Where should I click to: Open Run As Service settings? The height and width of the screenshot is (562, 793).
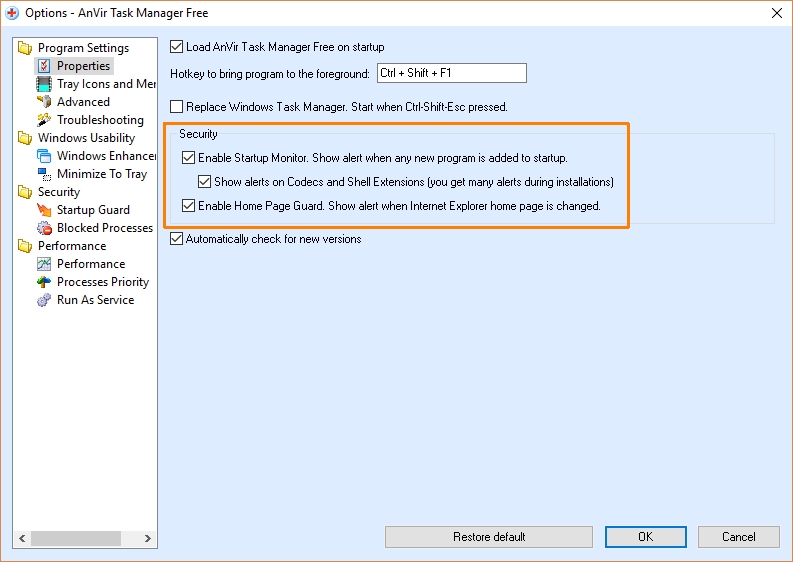pos(96,300)
